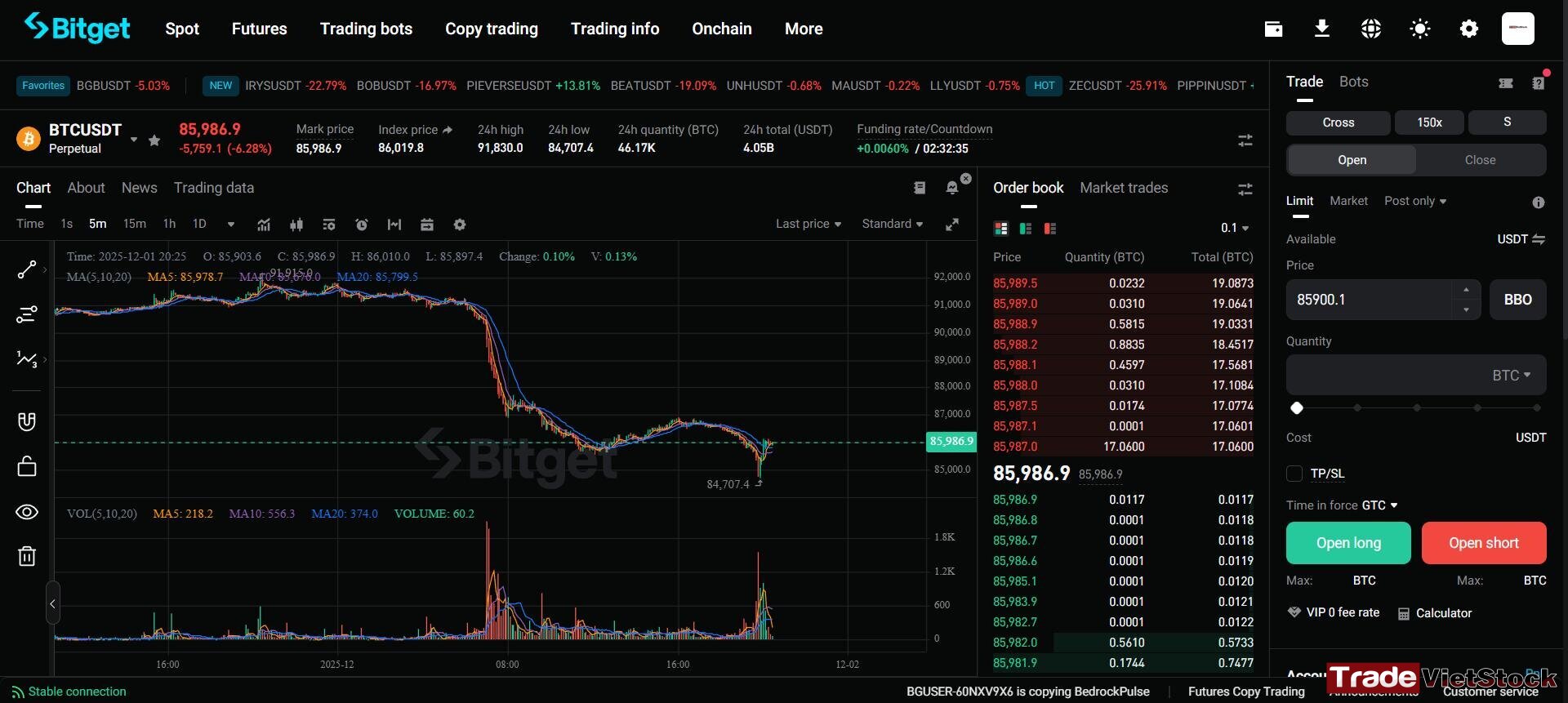This screenshot has width=1568, height=703.
Task: Switch to the Trading data tab
Action: [x=214, y=188]
